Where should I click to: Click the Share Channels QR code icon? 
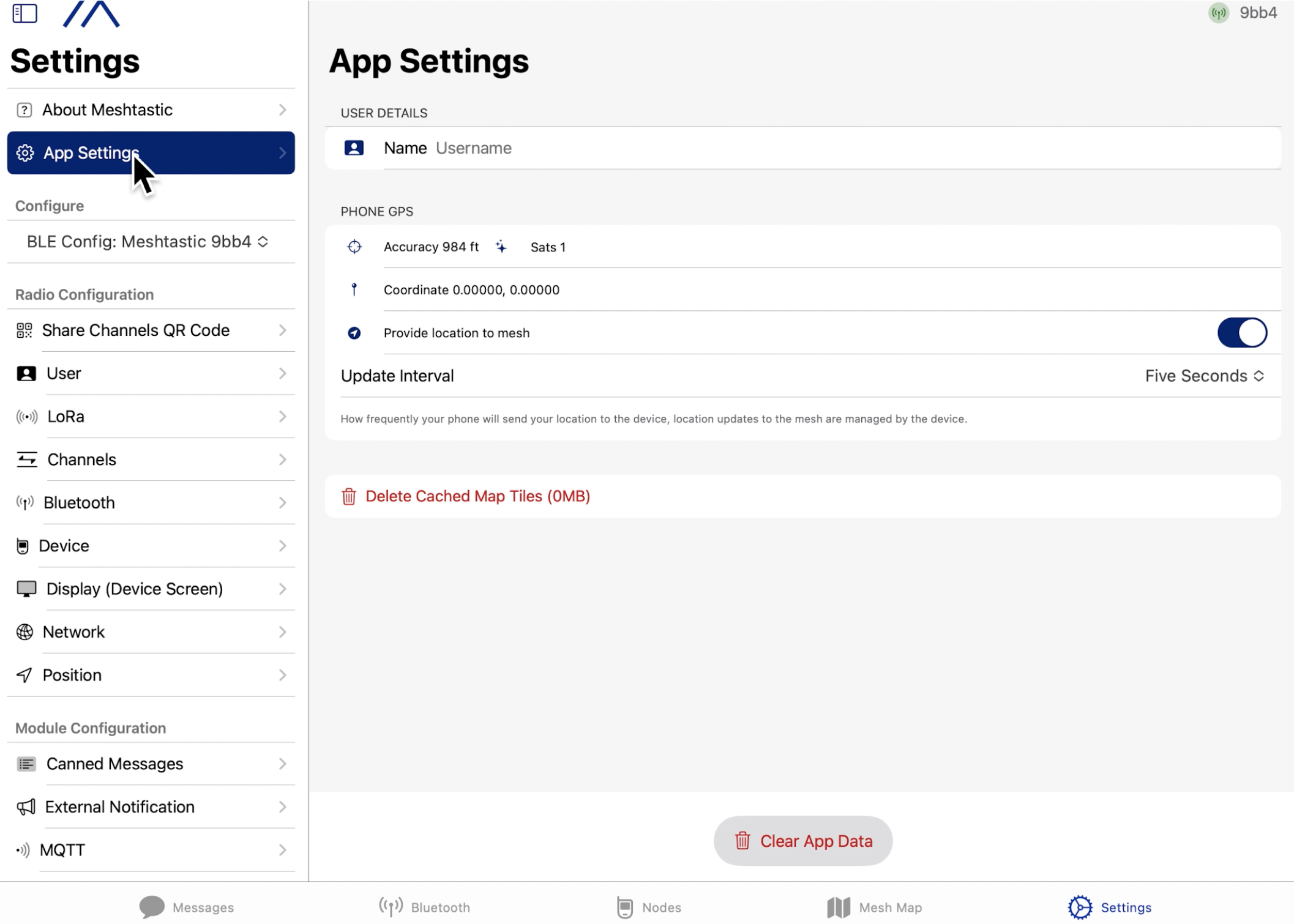click(x=24, y=330)
